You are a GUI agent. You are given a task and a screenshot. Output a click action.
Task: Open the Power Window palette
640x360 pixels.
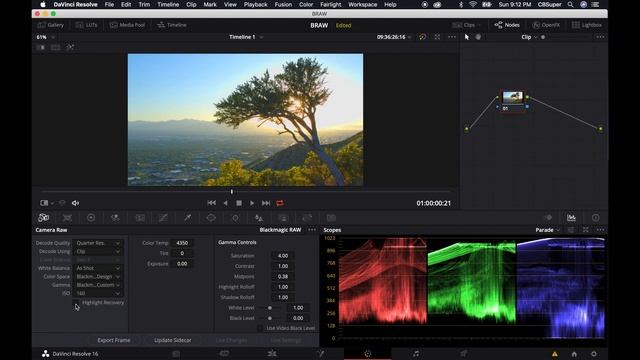tap(211, 218)
